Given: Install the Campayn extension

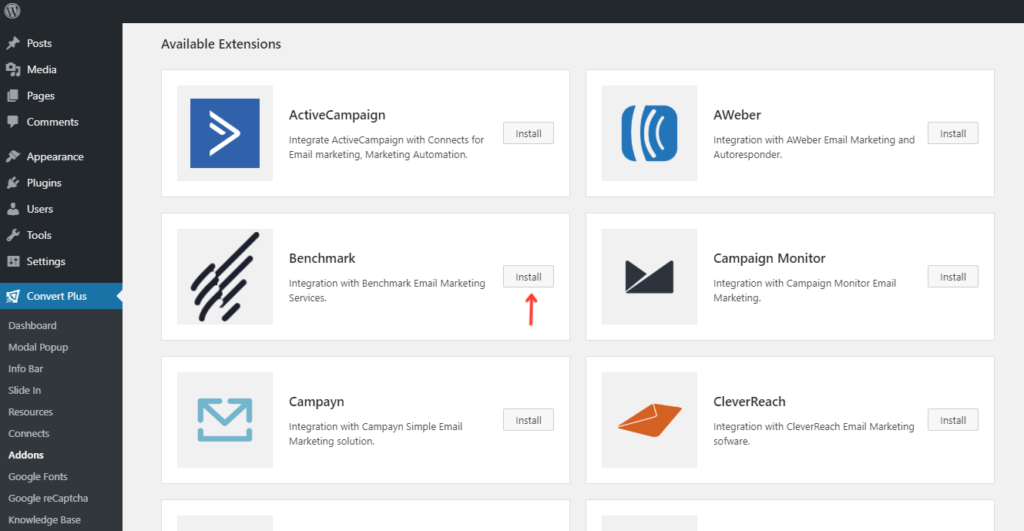Looking at the screenshot, I should [528, 420].
